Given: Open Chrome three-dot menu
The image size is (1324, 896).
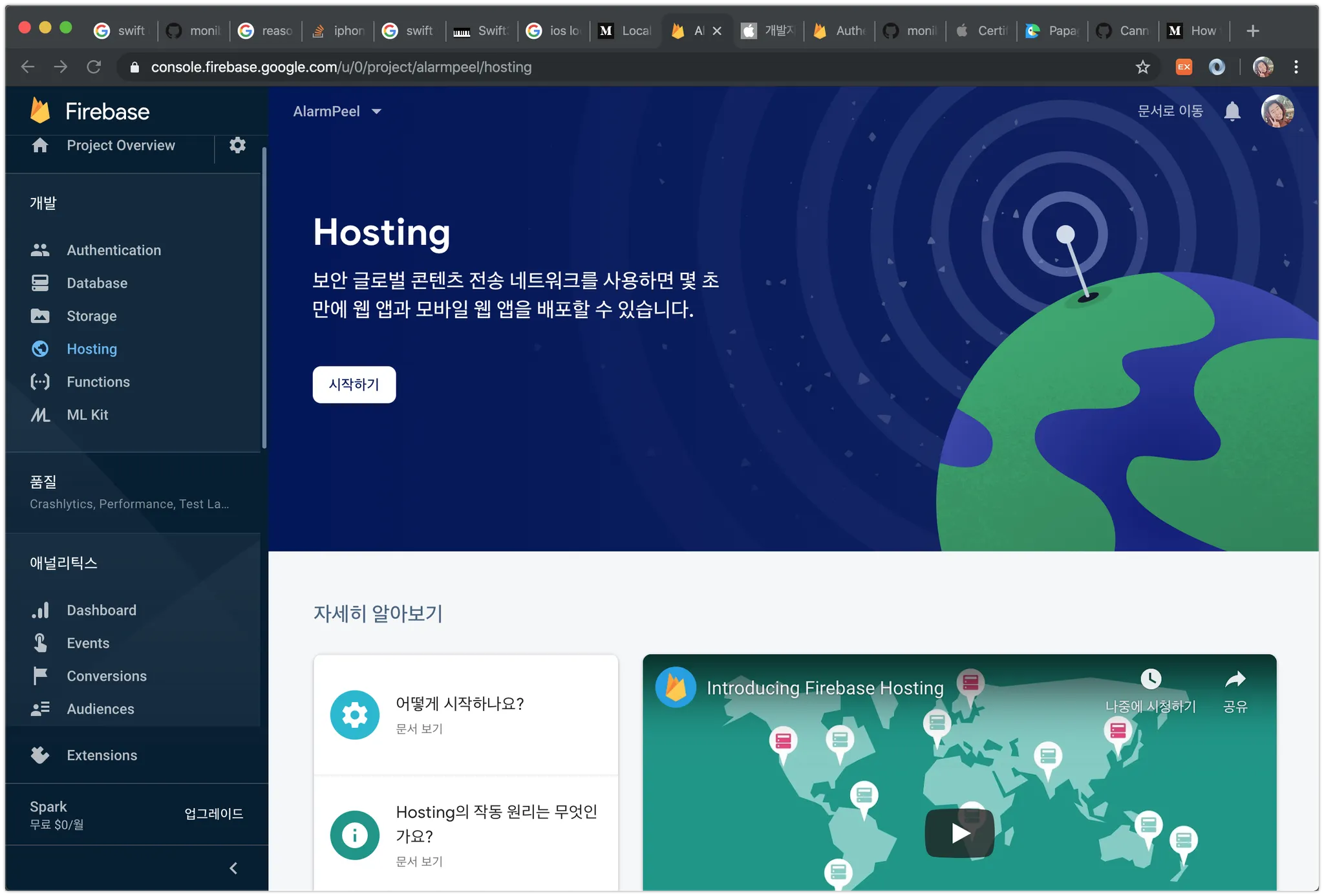Looking at the screenshot, I should pos(1296,67).
